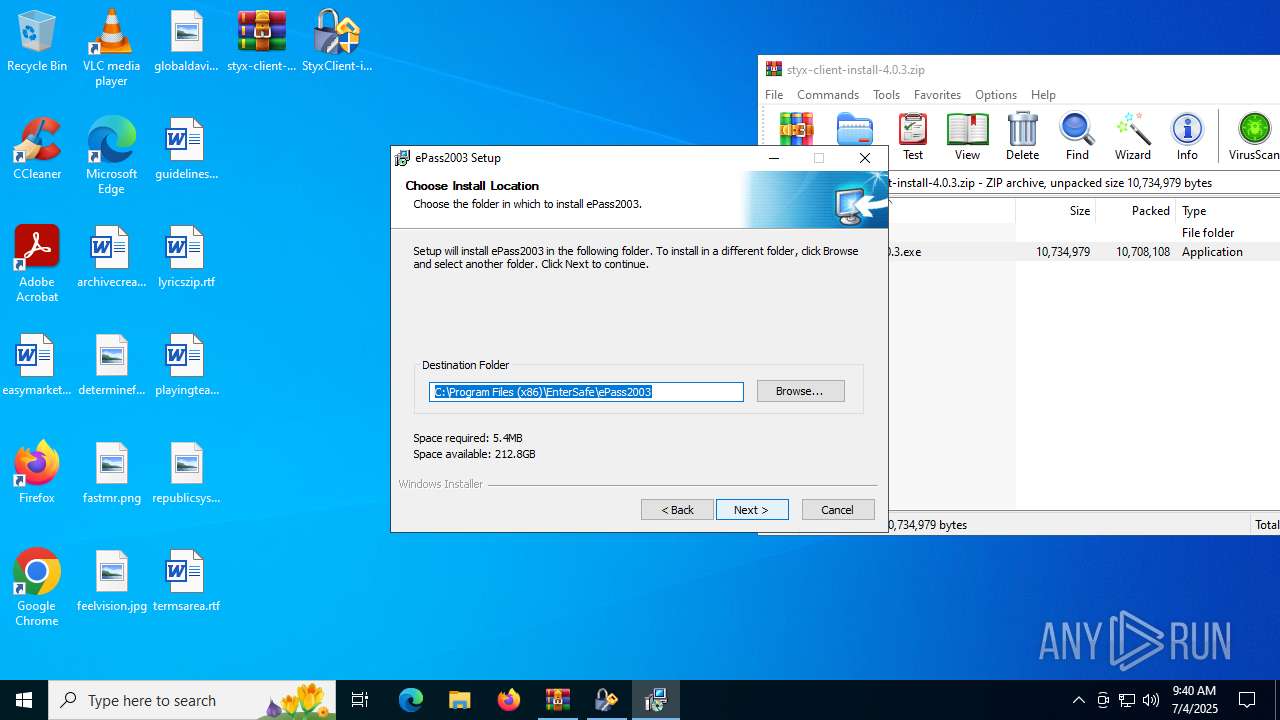Click the Destination Folder path field
This screenshot has height=720, width=1280.
(x=586, y=392)
